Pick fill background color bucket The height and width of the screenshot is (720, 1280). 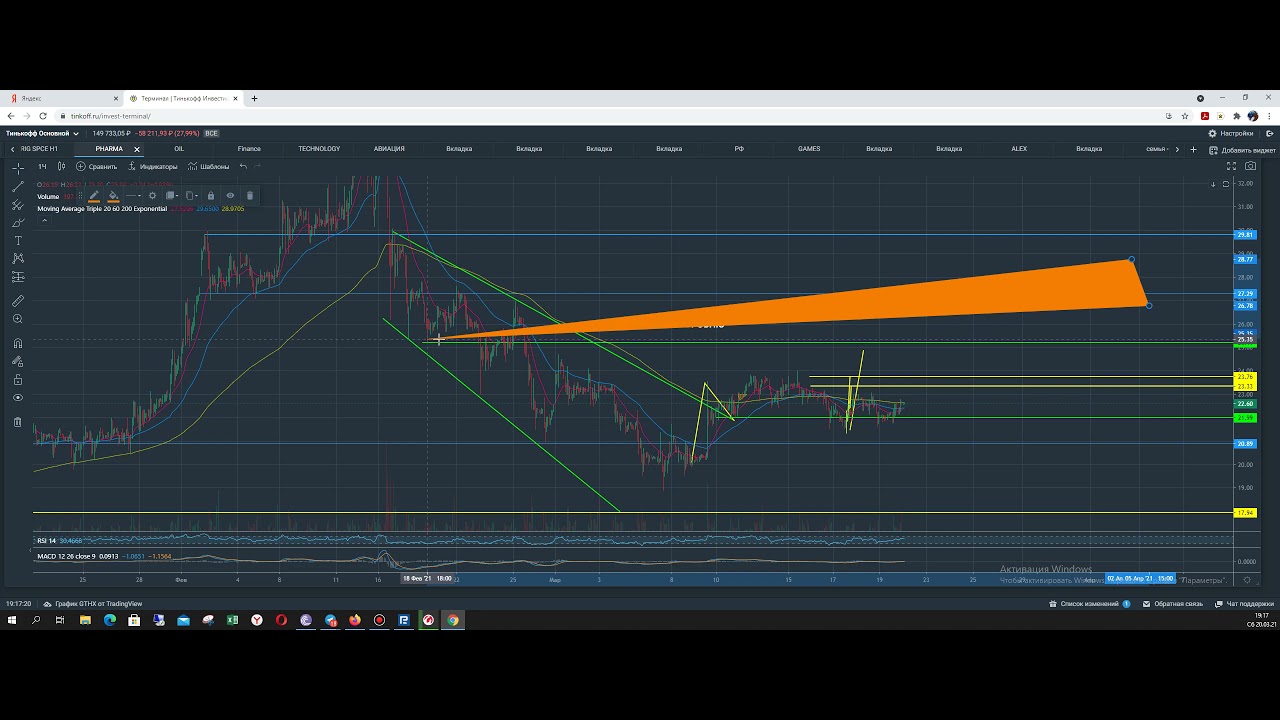click(x=113, y=196)
